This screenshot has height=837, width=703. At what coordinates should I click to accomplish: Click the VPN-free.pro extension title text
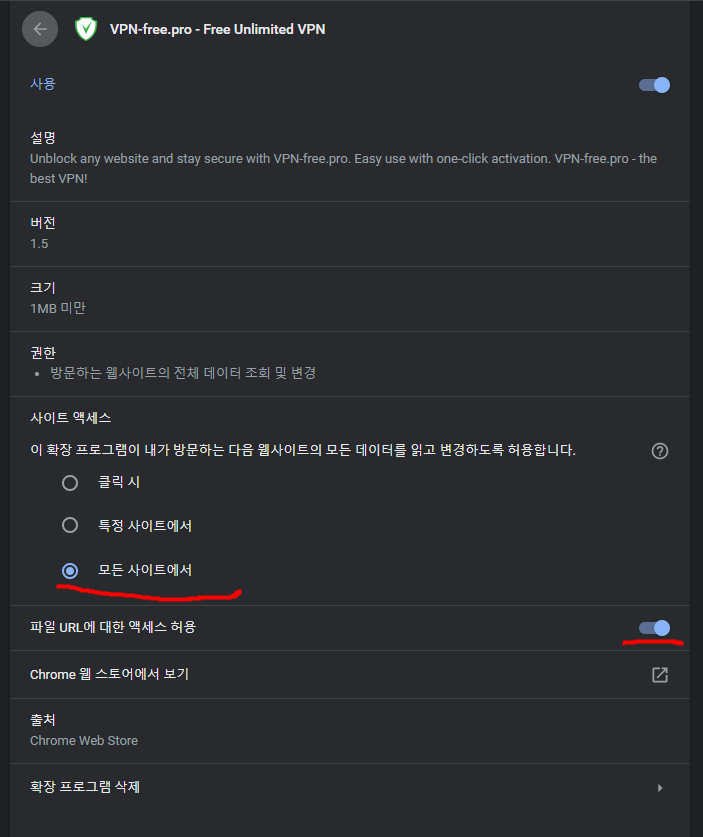(217, 29)
